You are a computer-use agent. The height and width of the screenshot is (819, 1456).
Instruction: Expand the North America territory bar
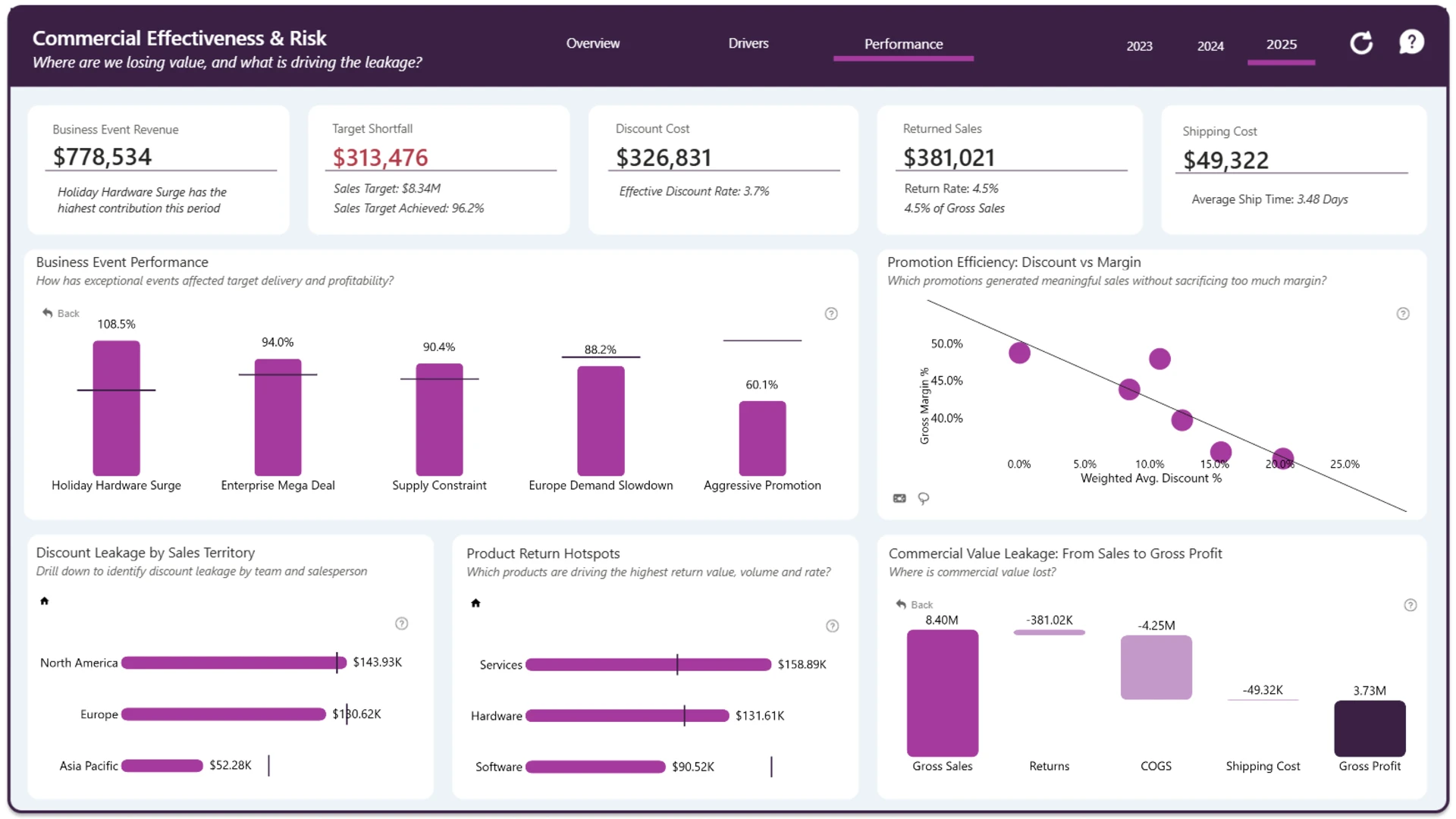coord(234,663)
